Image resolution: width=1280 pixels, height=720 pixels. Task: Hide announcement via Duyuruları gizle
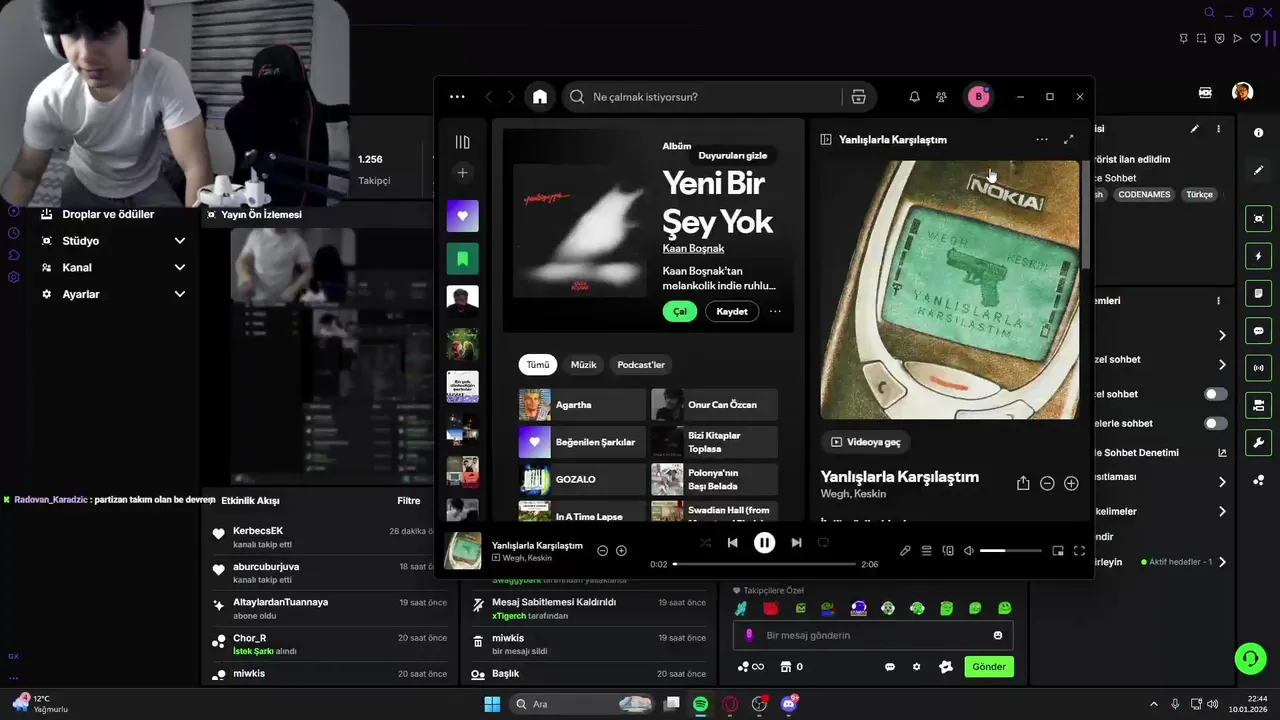coord(733,155)
